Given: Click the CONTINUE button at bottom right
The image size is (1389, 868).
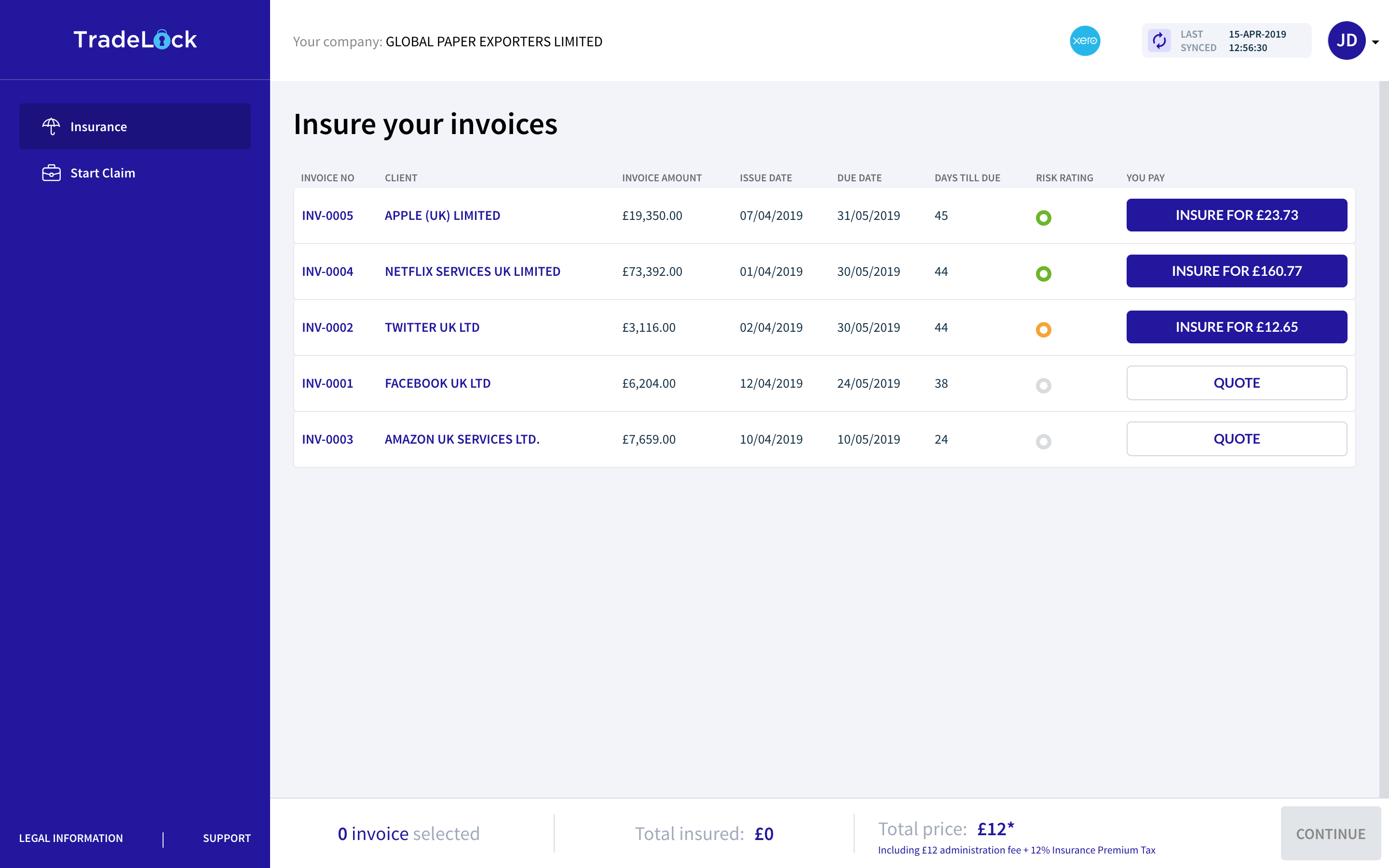Looking at the screenshot, I should coord(1329,833).
